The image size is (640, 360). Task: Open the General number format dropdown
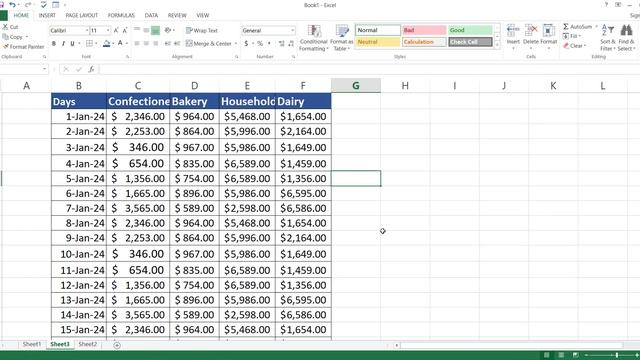click(x=292, y=31)
